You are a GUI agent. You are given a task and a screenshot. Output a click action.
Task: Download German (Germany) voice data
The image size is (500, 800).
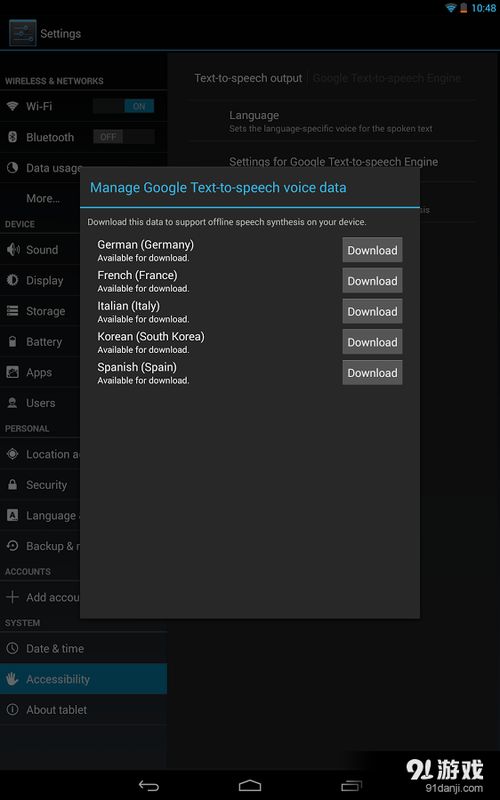pyautogui.click(x=372, y=250)
